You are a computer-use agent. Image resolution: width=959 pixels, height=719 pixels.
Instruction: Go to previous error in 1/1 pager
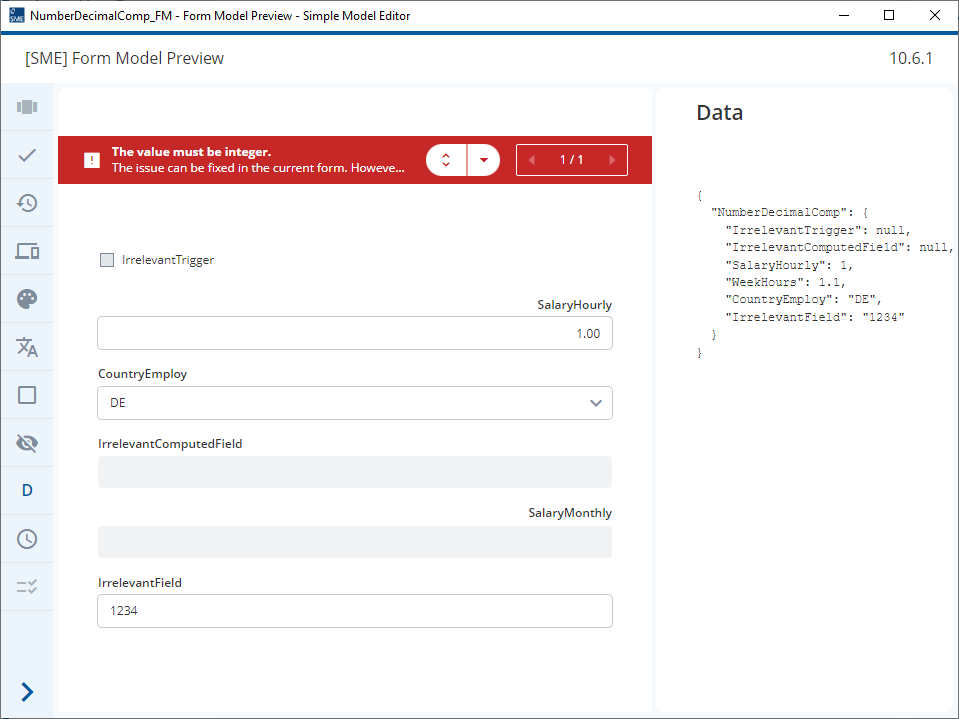pyautogui.click(x=531, y=160)
